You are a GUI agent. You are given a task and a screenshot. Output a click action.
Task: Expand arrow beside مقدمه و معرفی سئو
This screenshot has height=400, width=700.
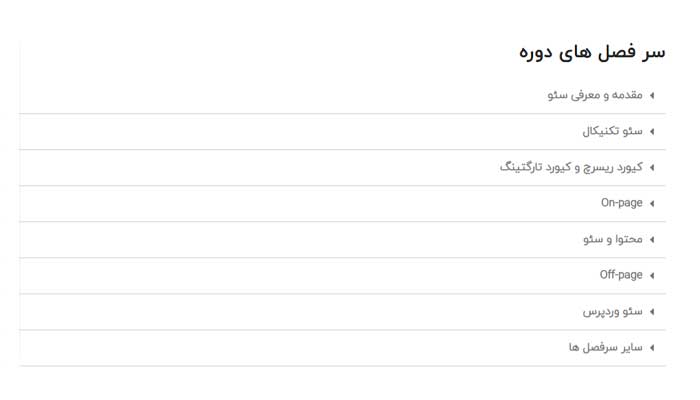point(652,96)
